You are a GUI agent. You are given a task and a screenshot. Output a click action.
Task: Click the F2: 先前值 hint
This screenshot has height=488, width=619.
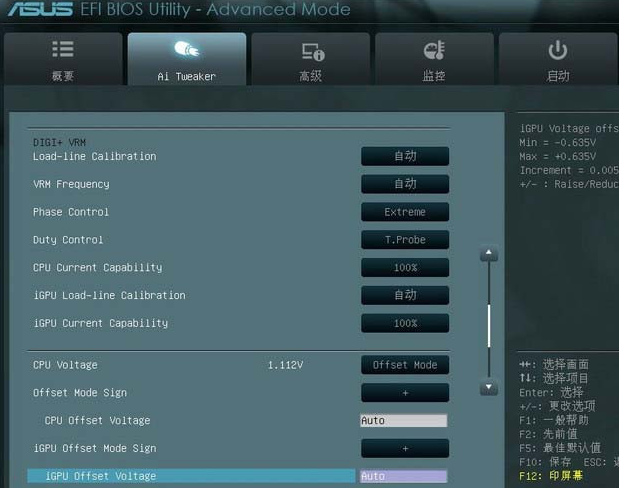548,434
